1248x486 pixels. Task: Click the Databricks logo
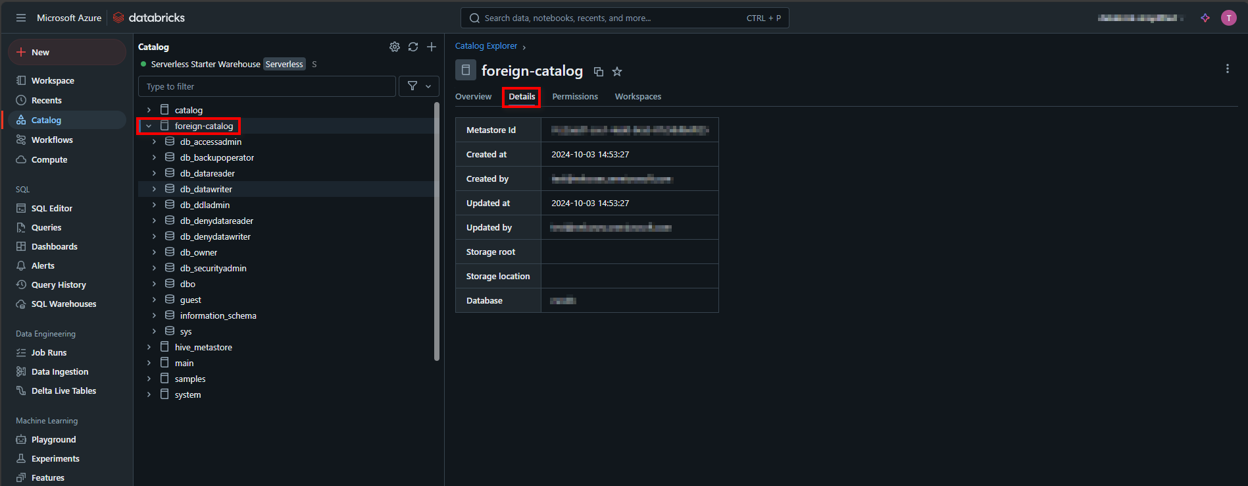pyautogui.click(x=149, y=18)
